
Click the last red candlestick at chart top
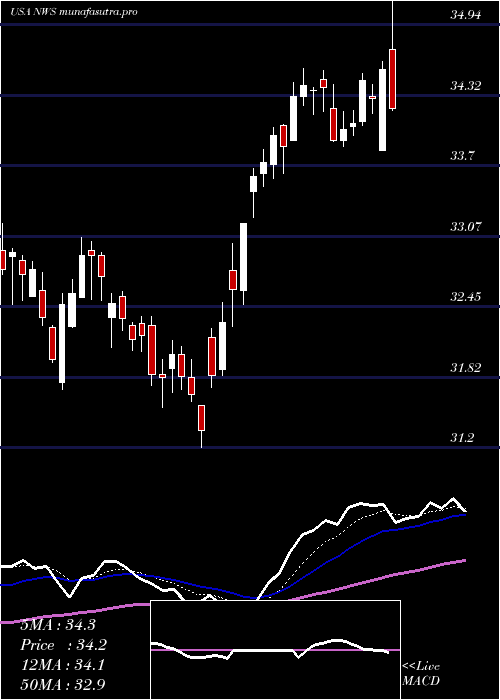click(393, 79)
